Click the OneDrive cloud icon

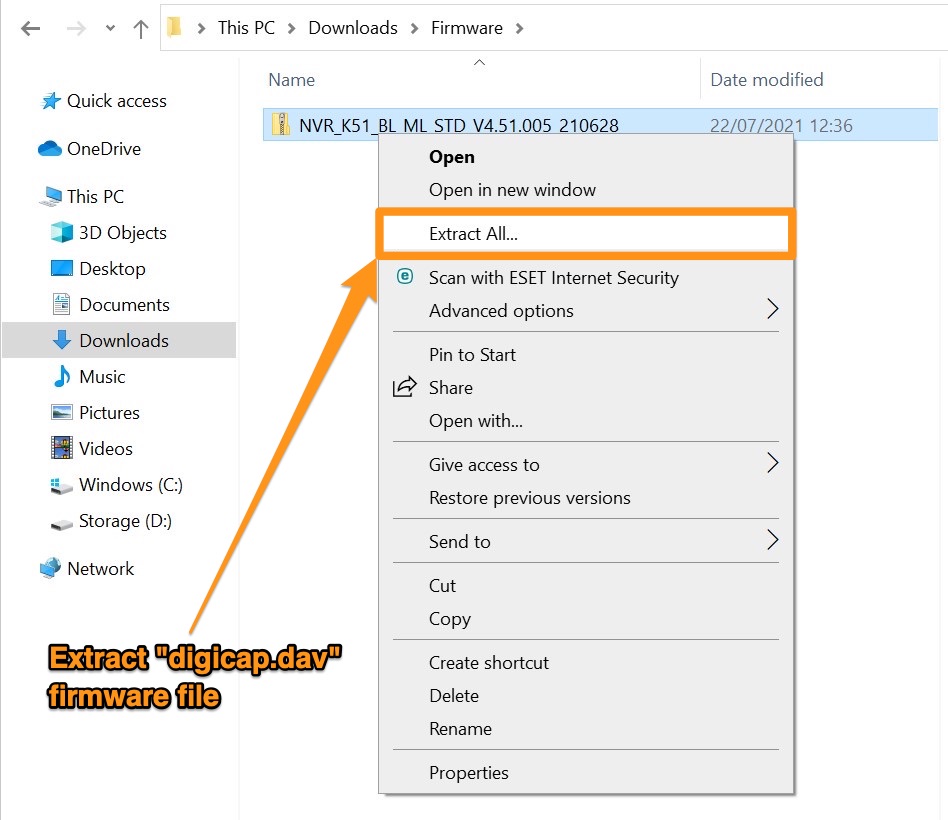pos(50,149)
